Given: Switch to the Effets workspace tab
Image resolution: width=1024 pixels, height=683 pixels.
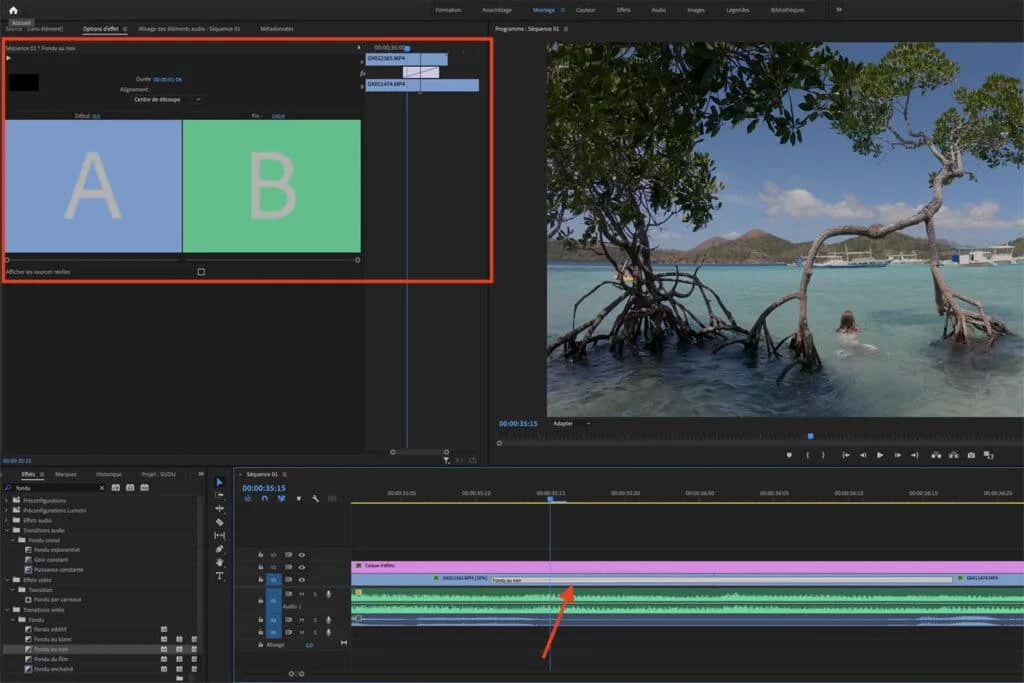Looking at the screenshot, I should click(624, 10).
